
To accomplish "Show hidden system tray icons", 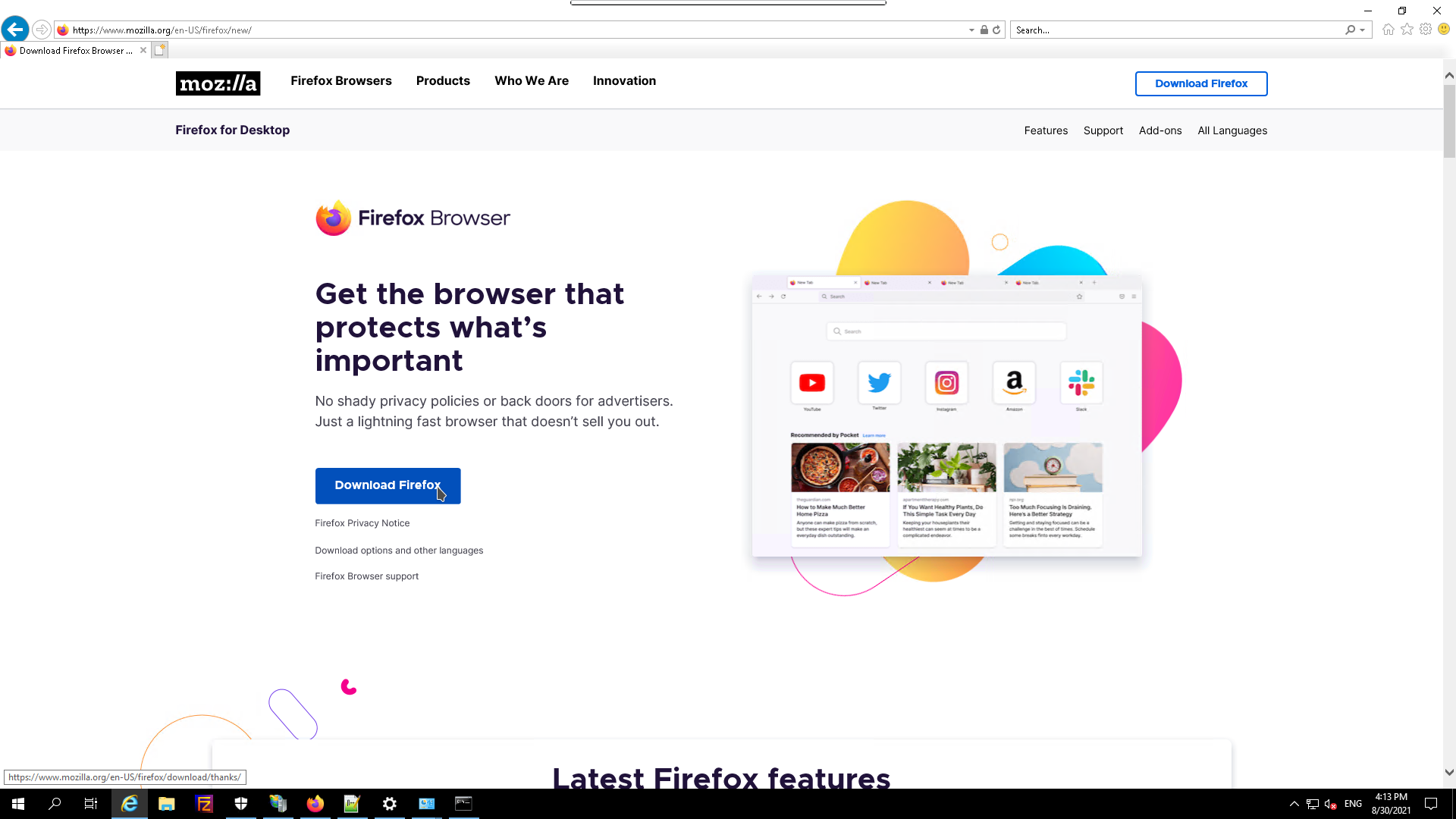I will click(x=1294, y=804).
